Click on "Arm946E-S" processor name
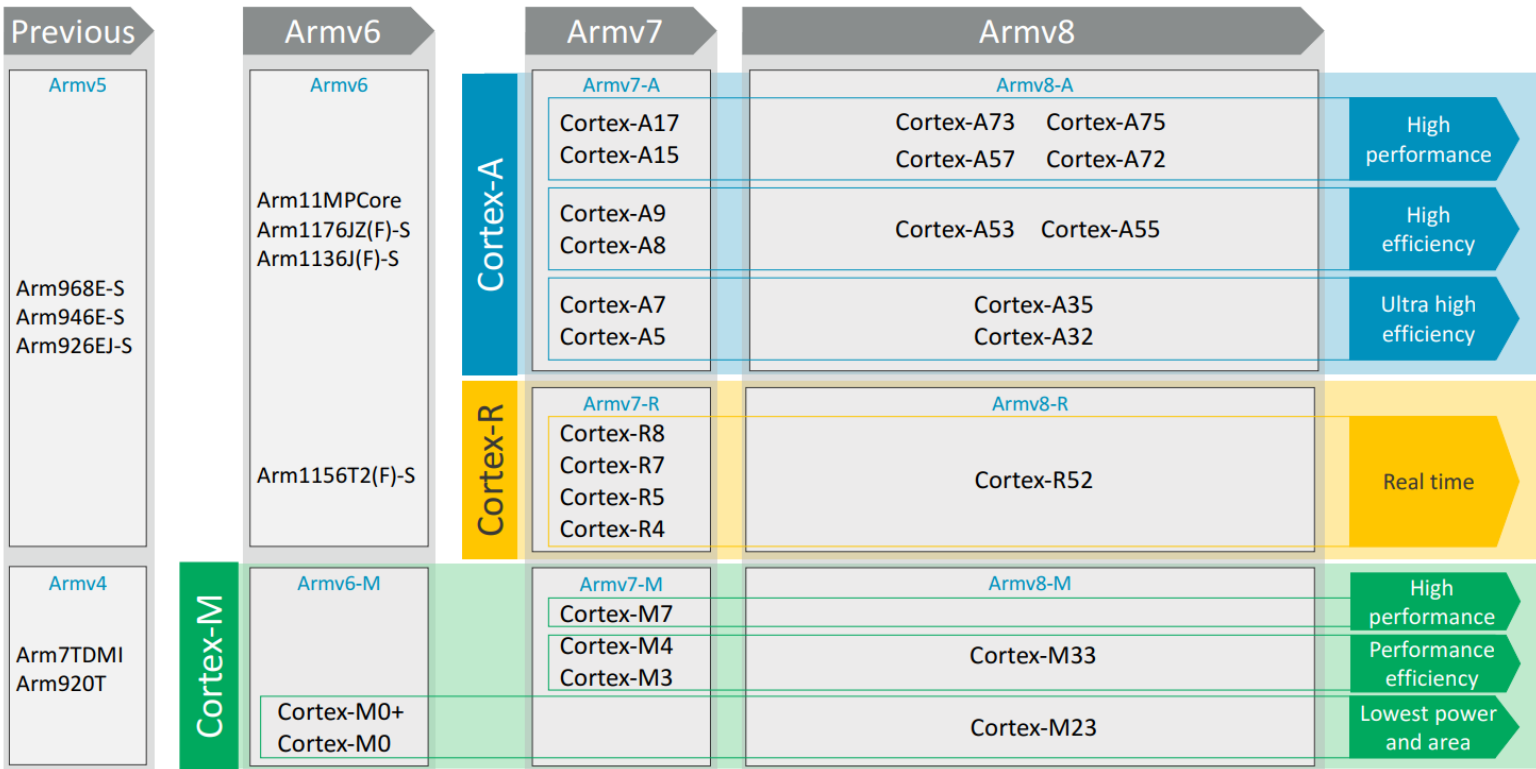Viewport: 1536px width, 769px height. coord(71,317)
